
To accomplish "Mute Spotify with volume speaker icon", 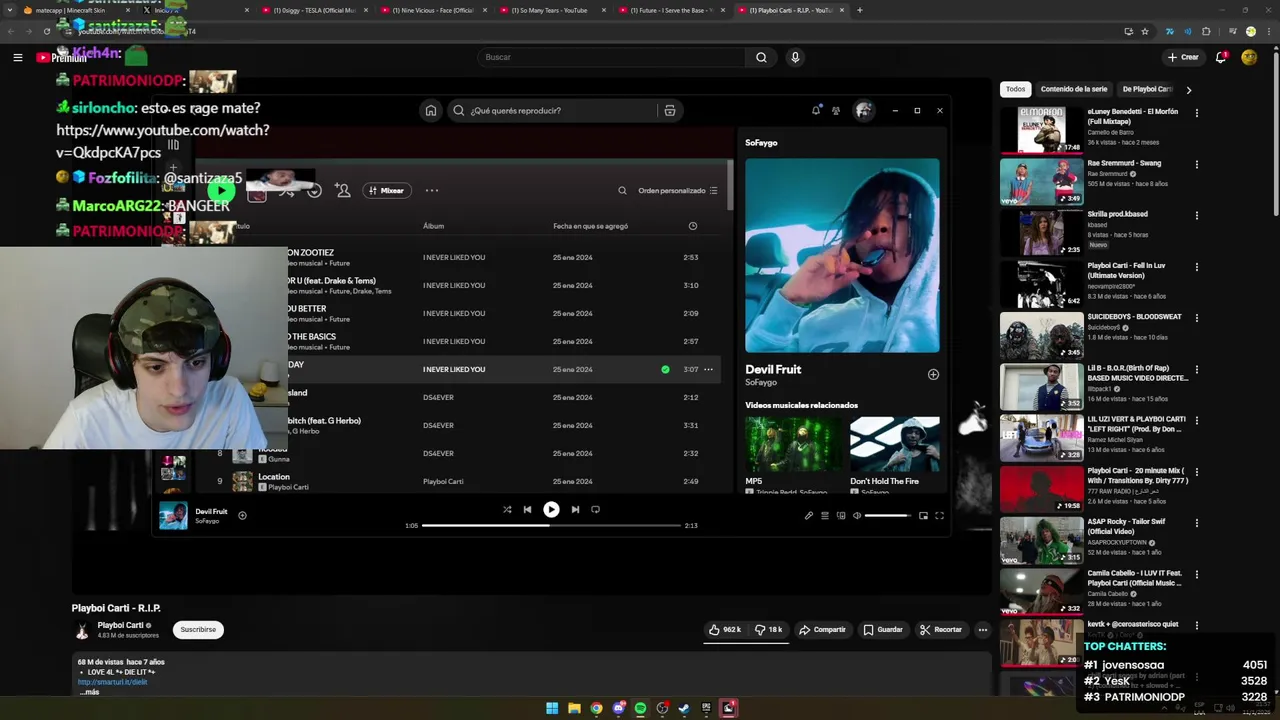I will click(x=857, y=515).
